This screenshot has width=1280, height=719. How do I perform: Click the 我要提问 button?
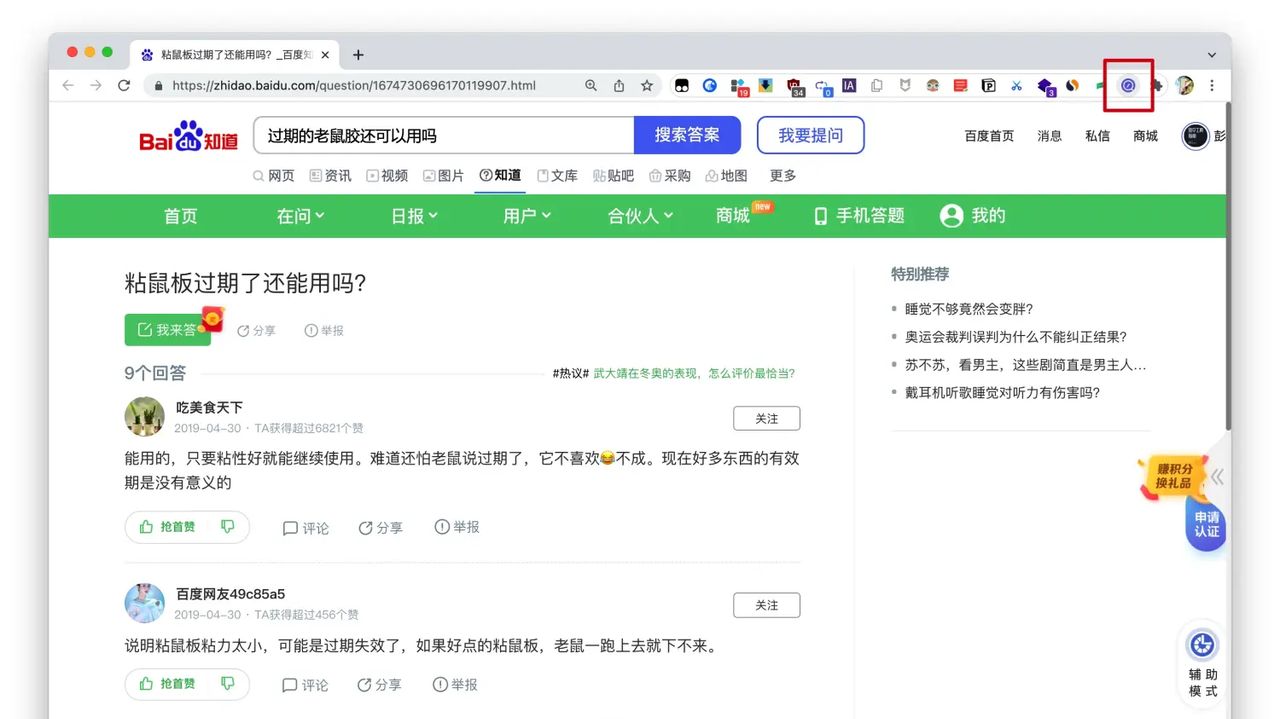click(x=810, y=135)
